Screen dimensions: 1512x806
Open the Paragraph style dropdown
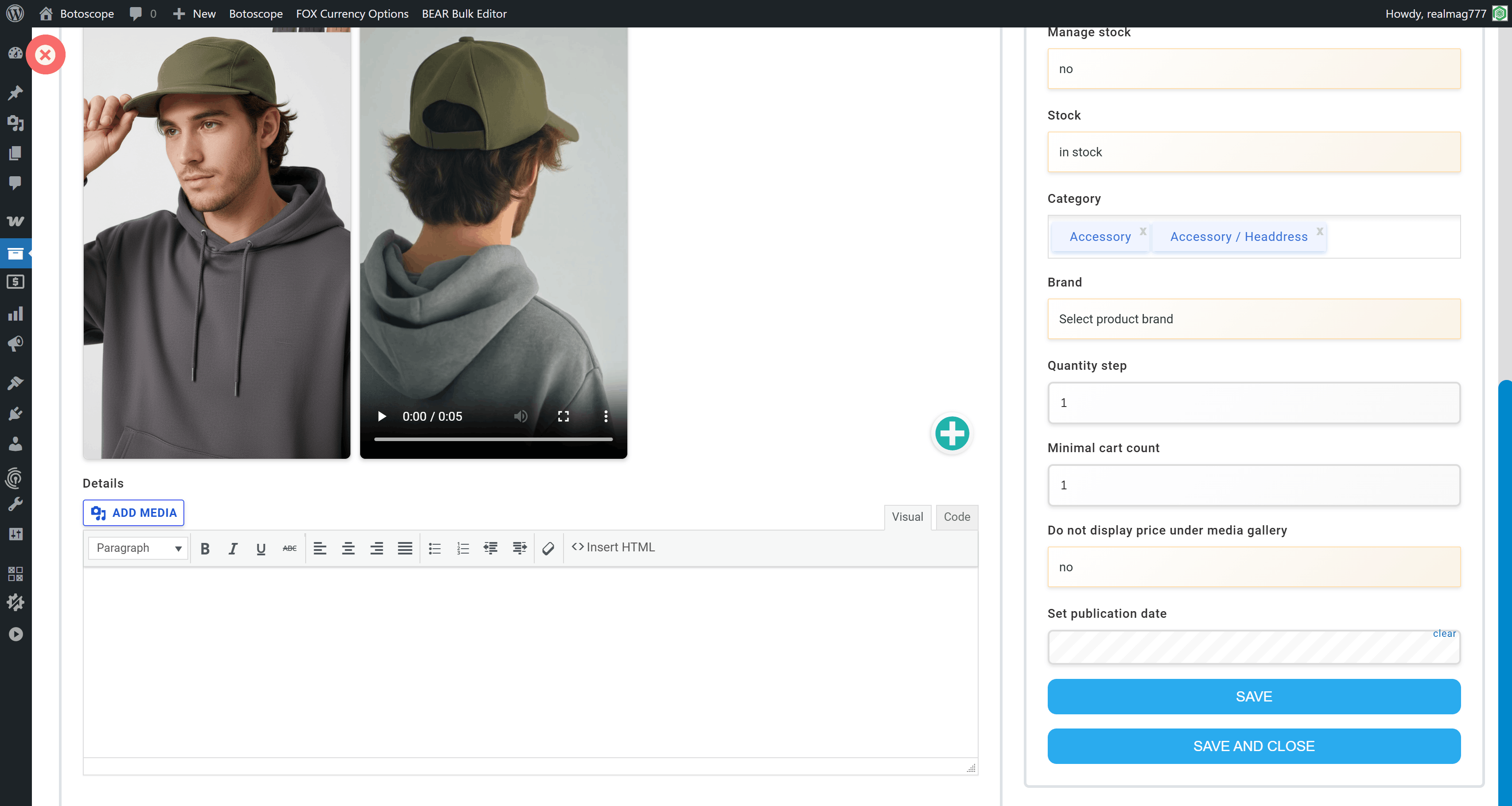137,548
